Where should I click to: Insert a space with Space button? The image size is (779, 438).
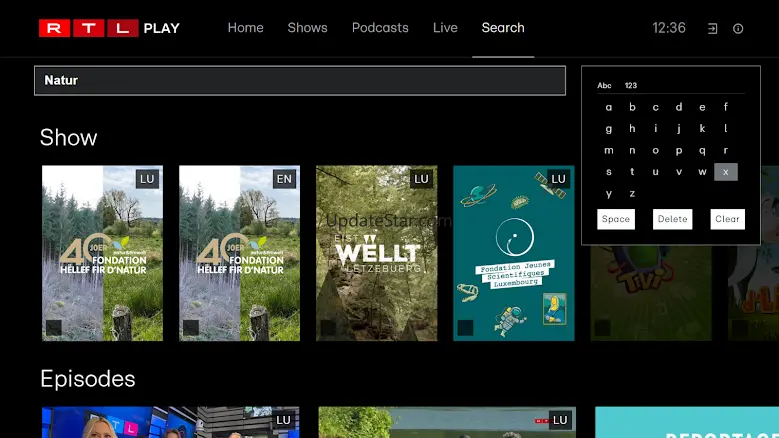pos(616,219)
